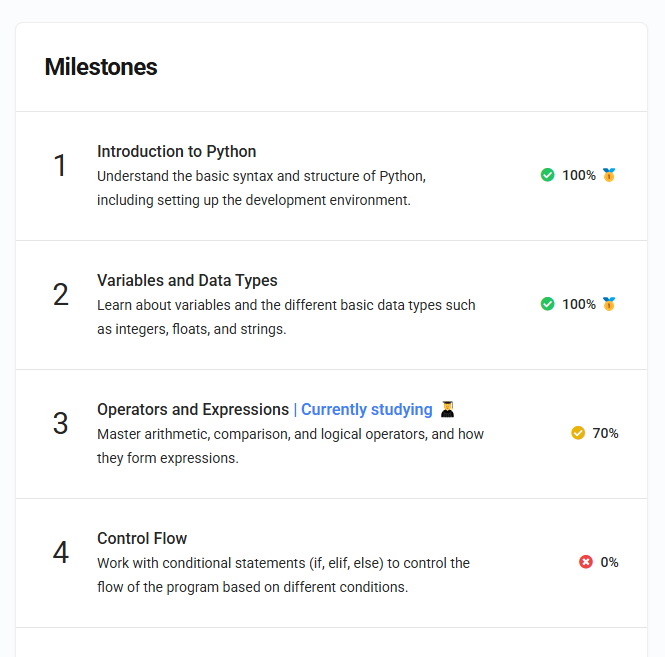The width and height of the screenshot is (665, 657).
Task: Click milestone number 1
Action: pyautogui.click(x=60, y=165)
